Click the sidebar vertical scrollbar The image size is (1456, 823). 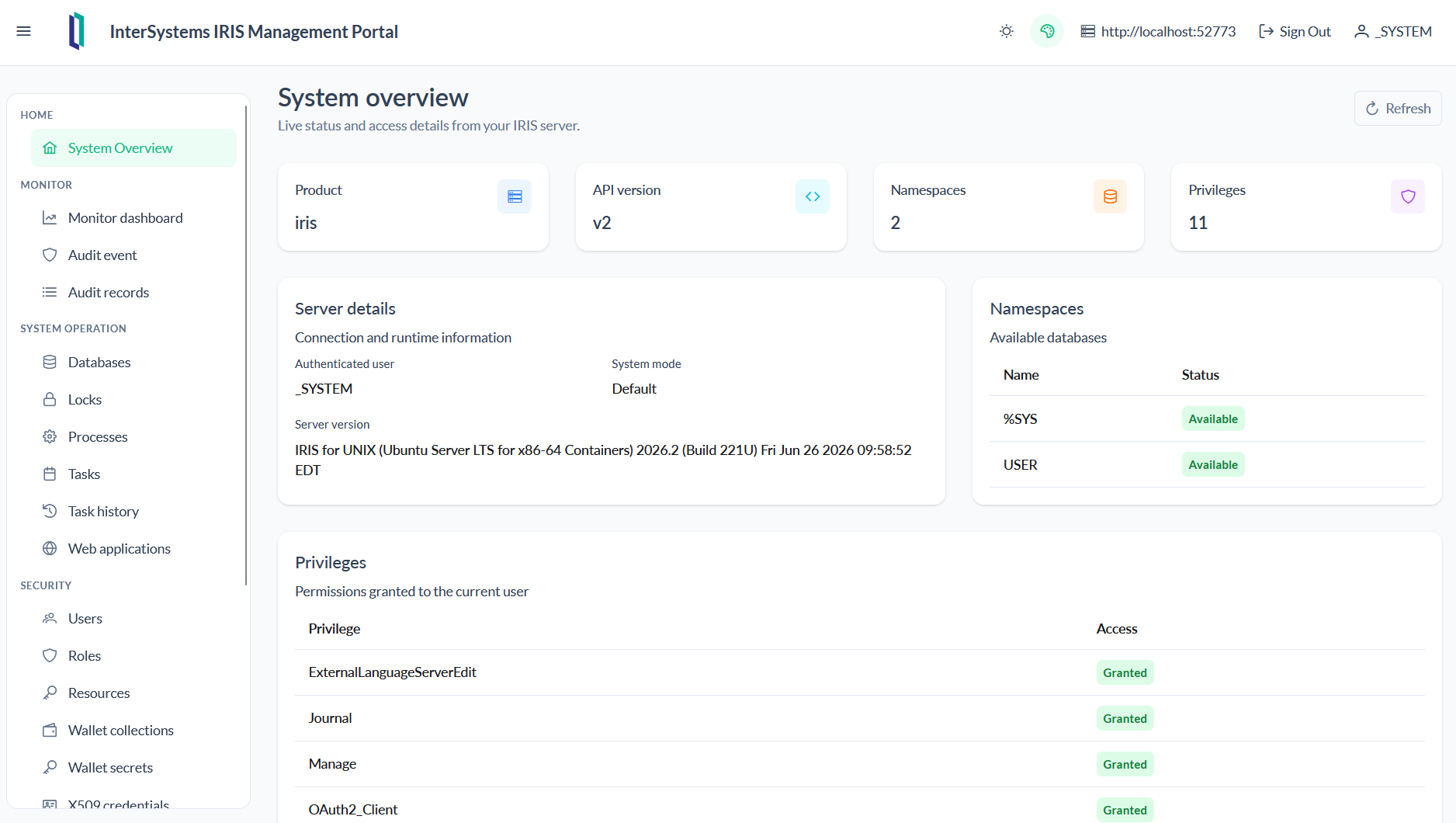pyautogui.click(x=246, y=346)
